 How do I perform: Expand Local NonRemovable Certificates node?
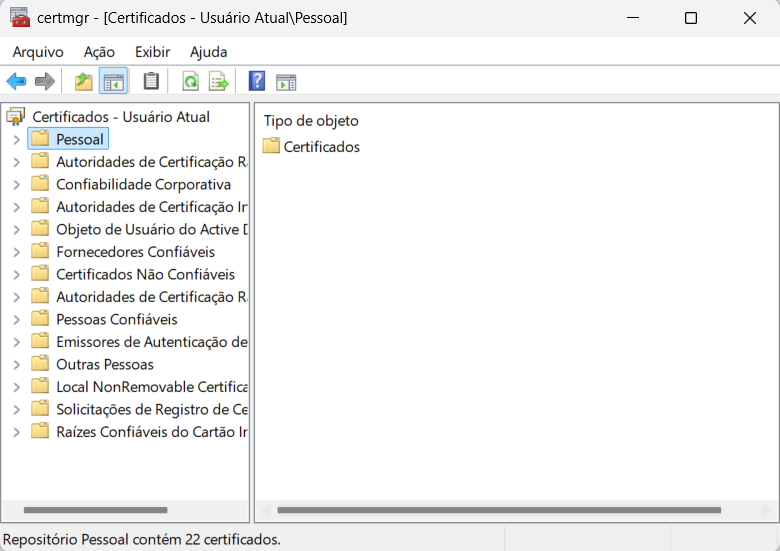coord(16,387)
